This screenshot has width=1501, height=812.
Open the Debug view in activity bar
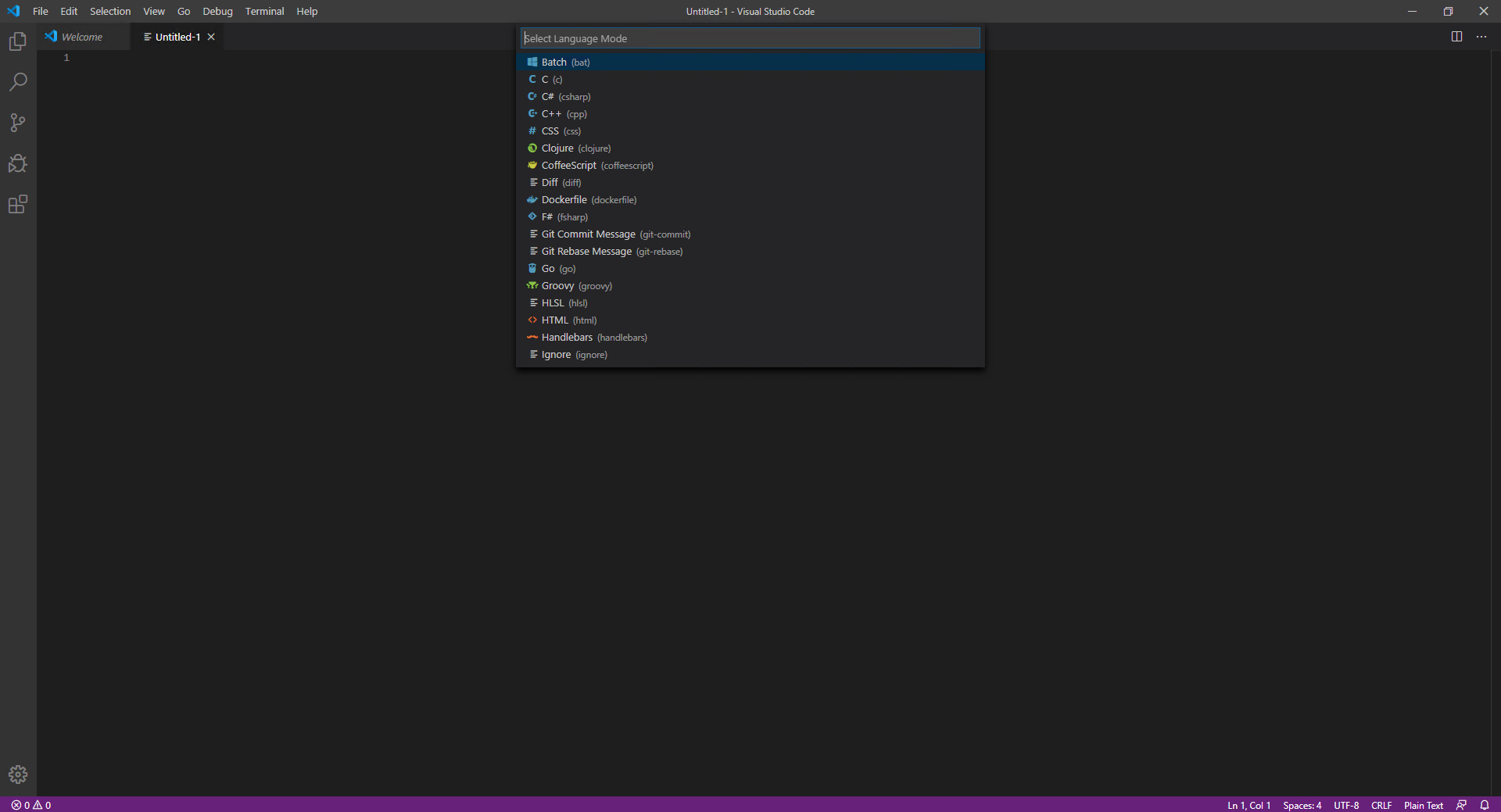17,163
